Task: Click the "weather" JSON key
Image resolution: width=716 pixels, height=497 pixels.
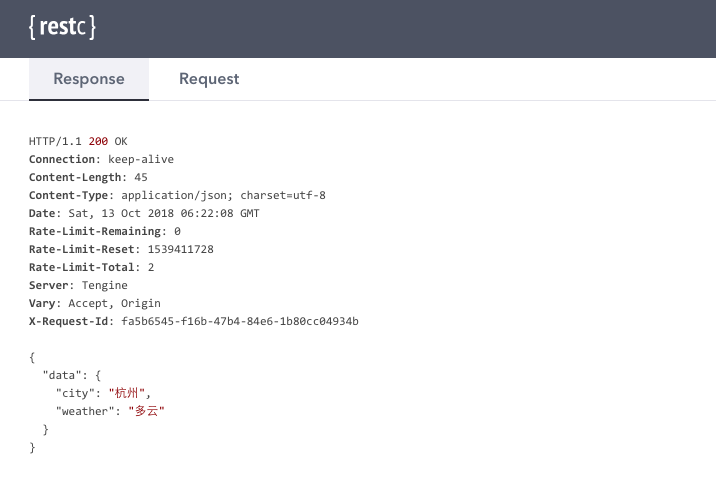Action: pyautogui.click(x=85, y=411)
